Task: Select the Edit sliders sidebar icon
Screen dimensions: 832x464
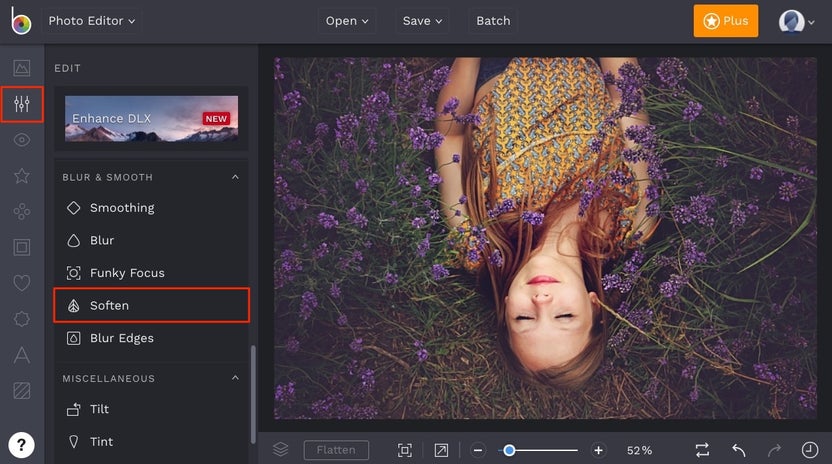Action: (x=21, y=104)
